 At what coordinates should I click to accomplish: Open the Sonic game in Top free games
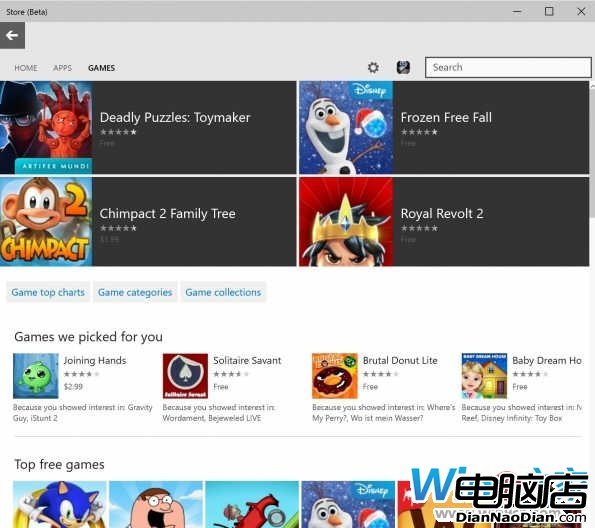(x=60, y=504)
